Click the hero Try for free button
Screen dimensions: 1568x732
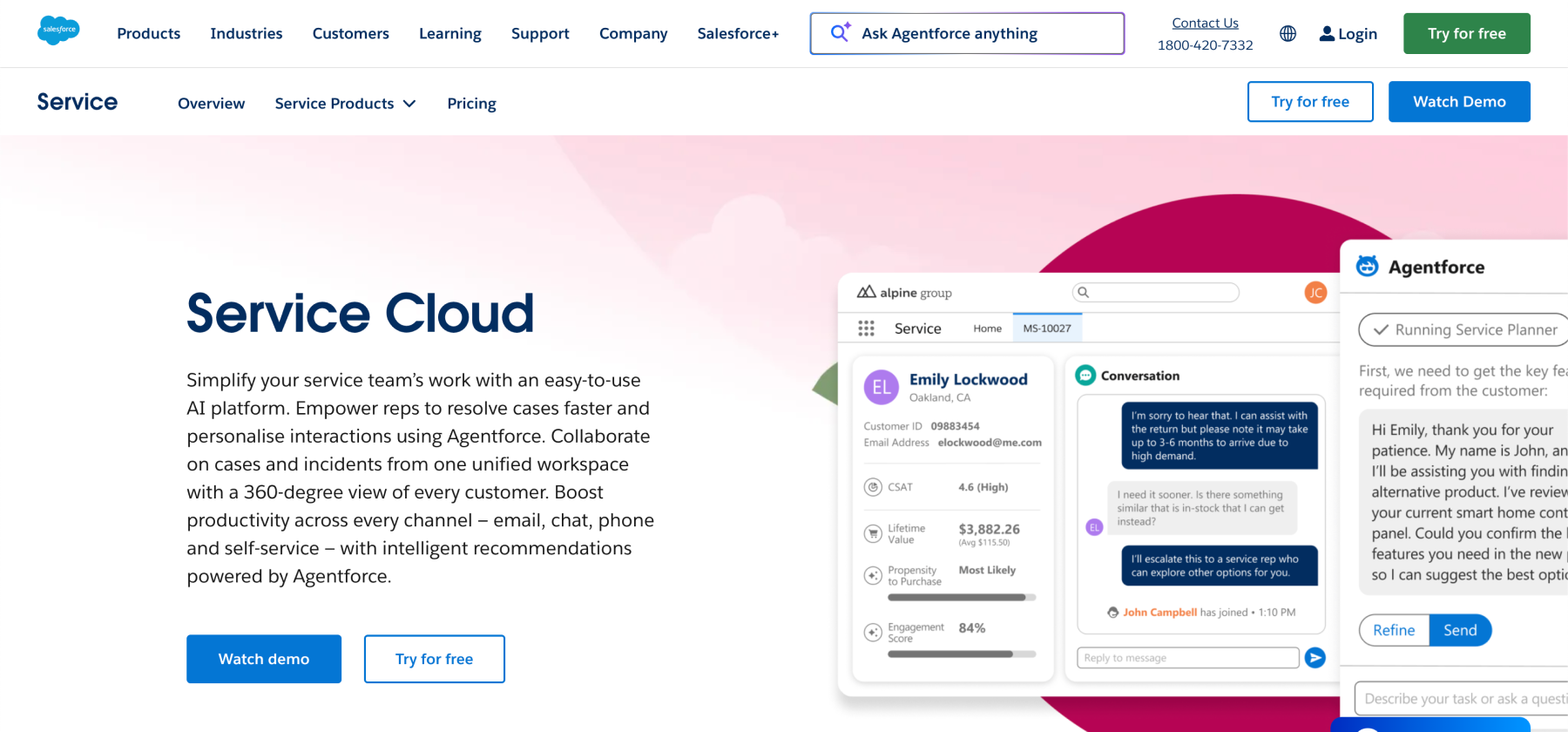(x=435, y=659)
